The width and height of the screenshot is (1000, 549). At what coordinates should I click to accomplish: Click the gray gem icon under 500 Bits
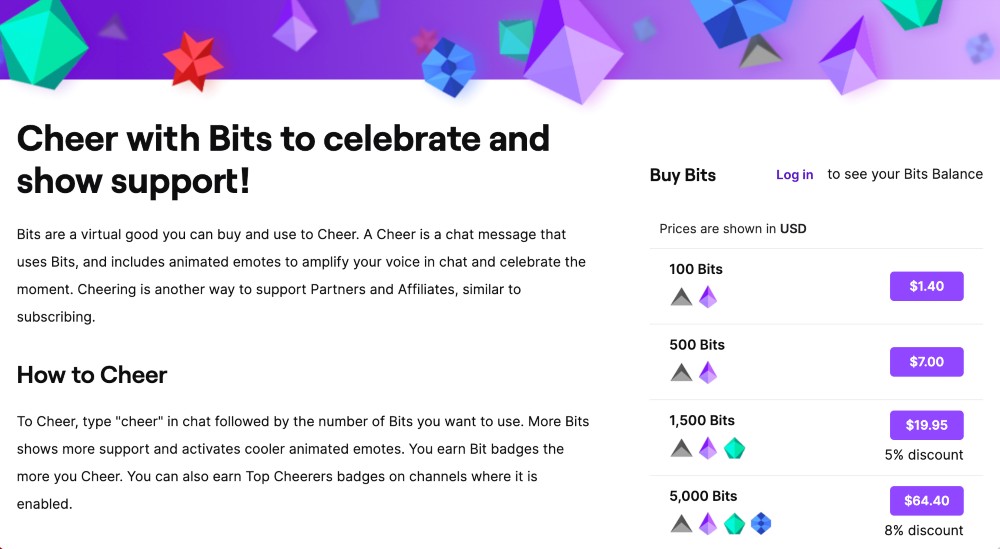(681, 373)
